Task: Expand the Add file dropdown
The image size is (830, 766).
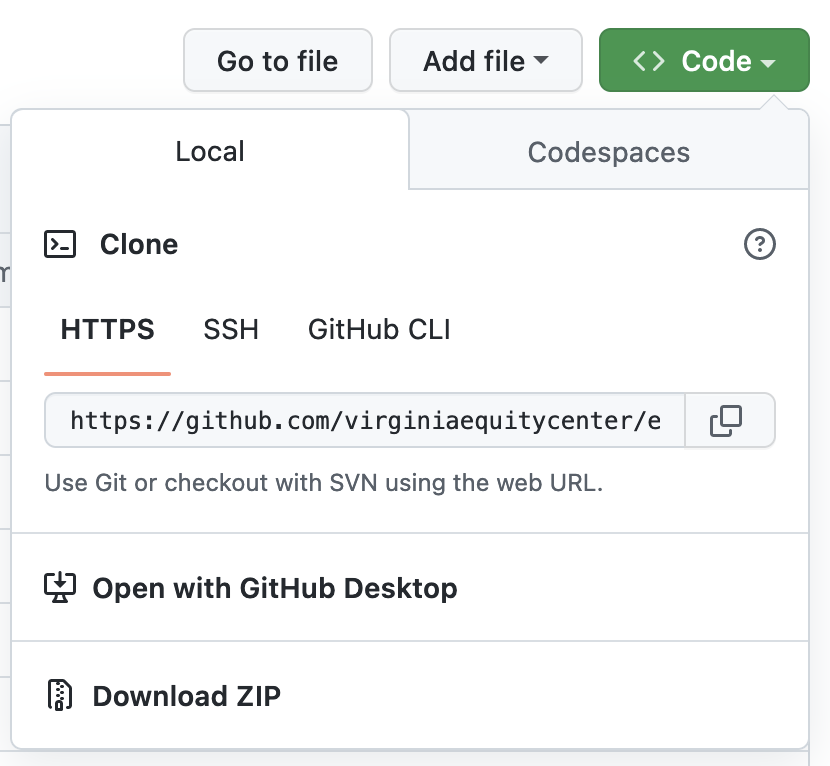Action: click(485, 60)
